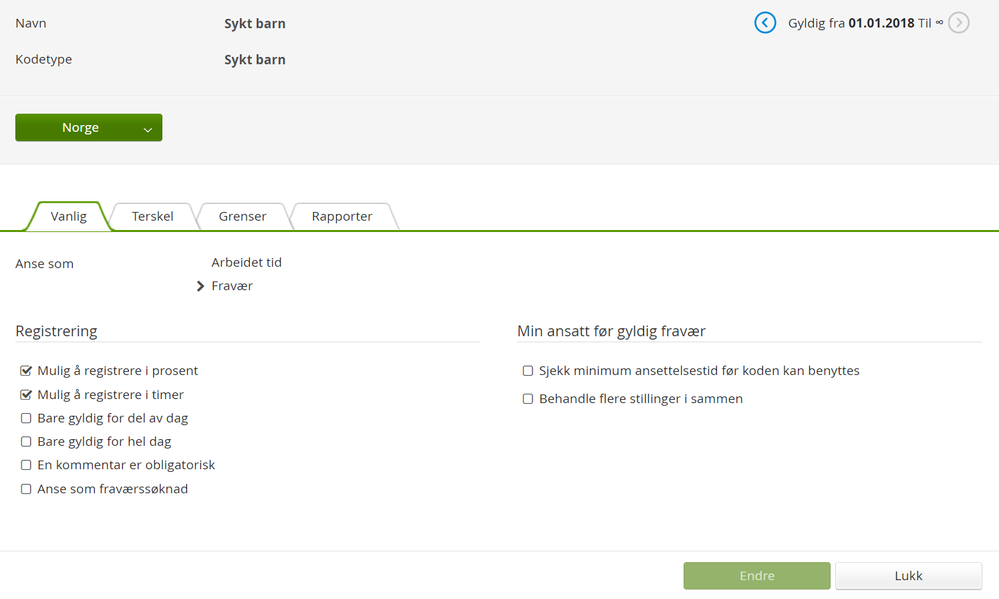Tick Bare gyldig for hel dag
Viewport: 999px width, 599px height.
pyautogui.click(x=26, y=442)
